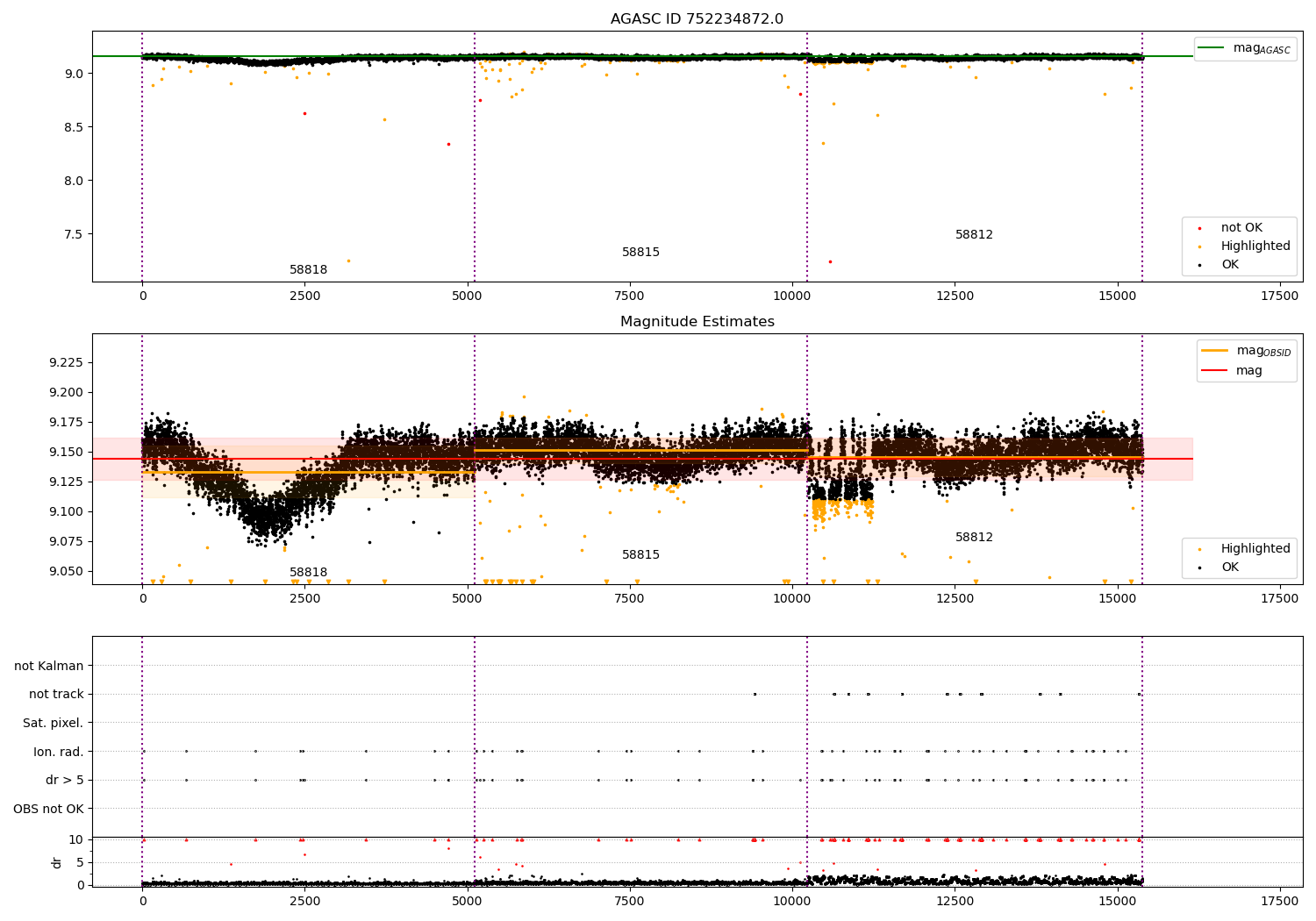Click the "Sat. pixel." row label
Screen dimensions: 1316x921
point(54,724)
